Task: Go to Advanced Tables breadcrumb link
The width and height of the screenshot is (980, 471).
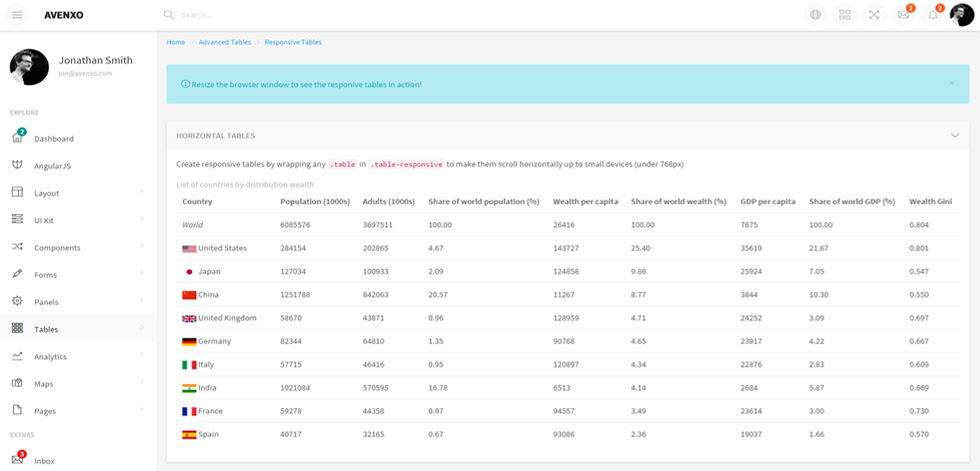Action: (x=225, y=42)
